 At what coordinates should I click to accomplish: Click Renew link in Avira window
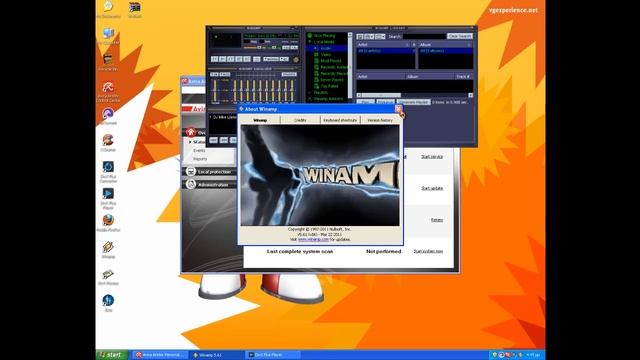pyautogui.click(x=437, y=220)
